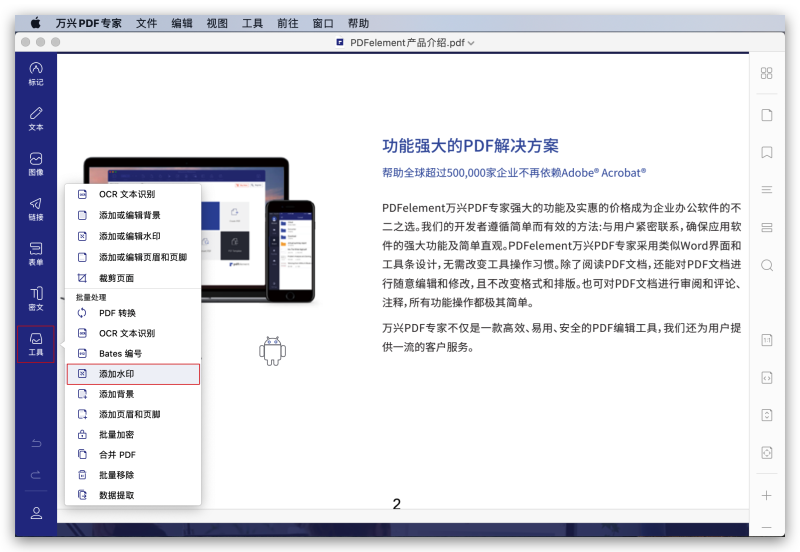
Task: Select the 文本 text editing tool
Action: (x=36, y=118)
